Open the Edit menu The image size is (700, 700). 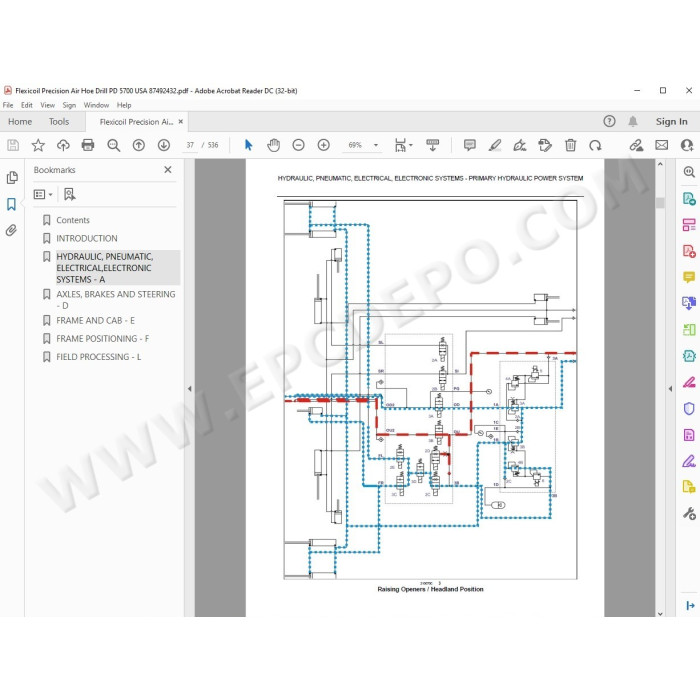coord(27,105)
